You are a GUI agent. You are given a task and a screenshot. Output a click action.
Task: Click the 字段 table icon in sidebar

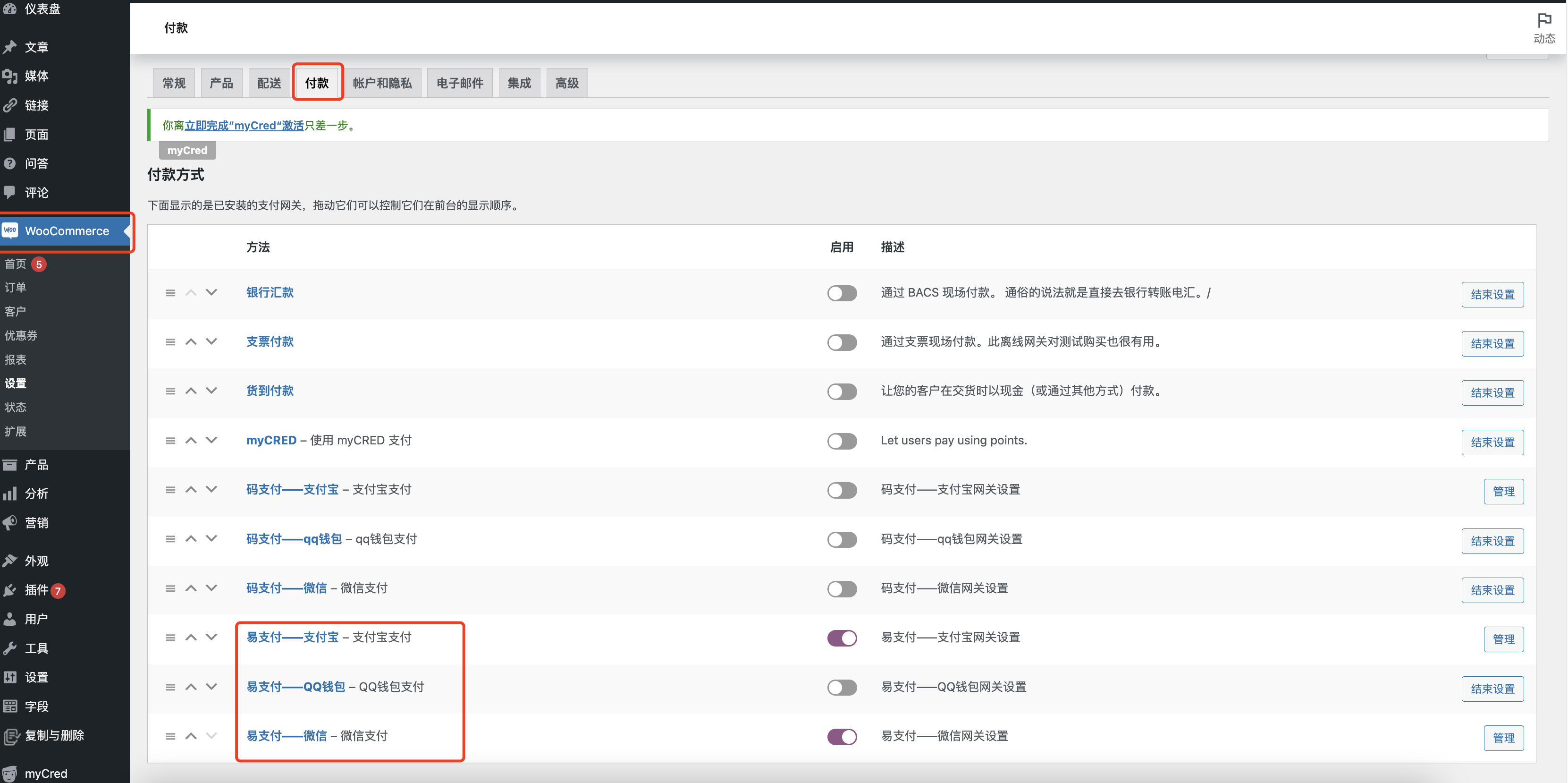tap(10, 706)
